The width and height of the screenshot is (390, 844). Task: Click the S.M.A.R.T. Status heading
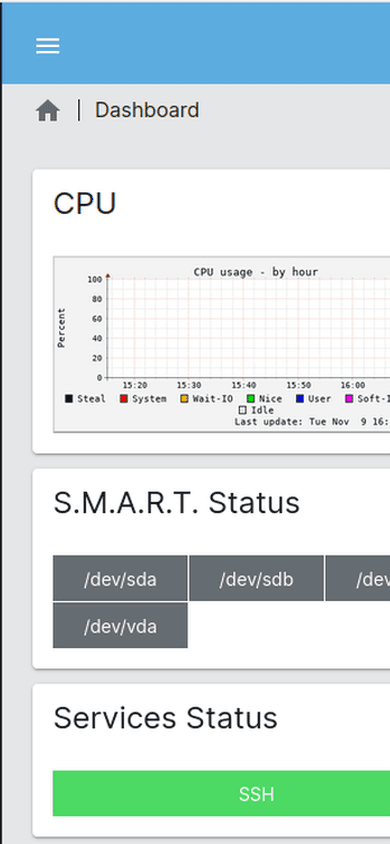tap(176, 503)
